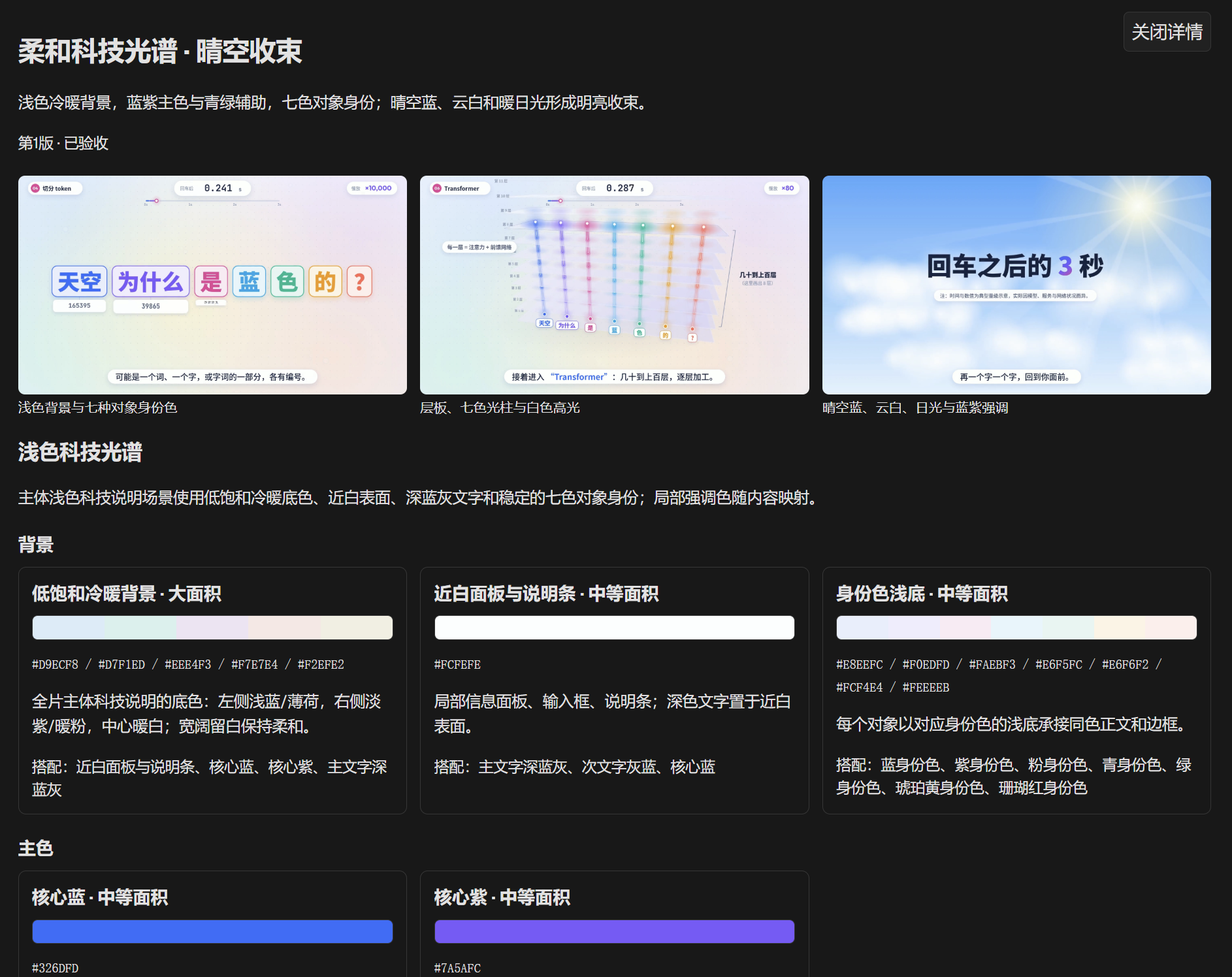Viewport: 1232px width, 977px height.
Task: Click the 几十到上百层 label in Transformer thumbnail
Action: [x=758, y=275]
